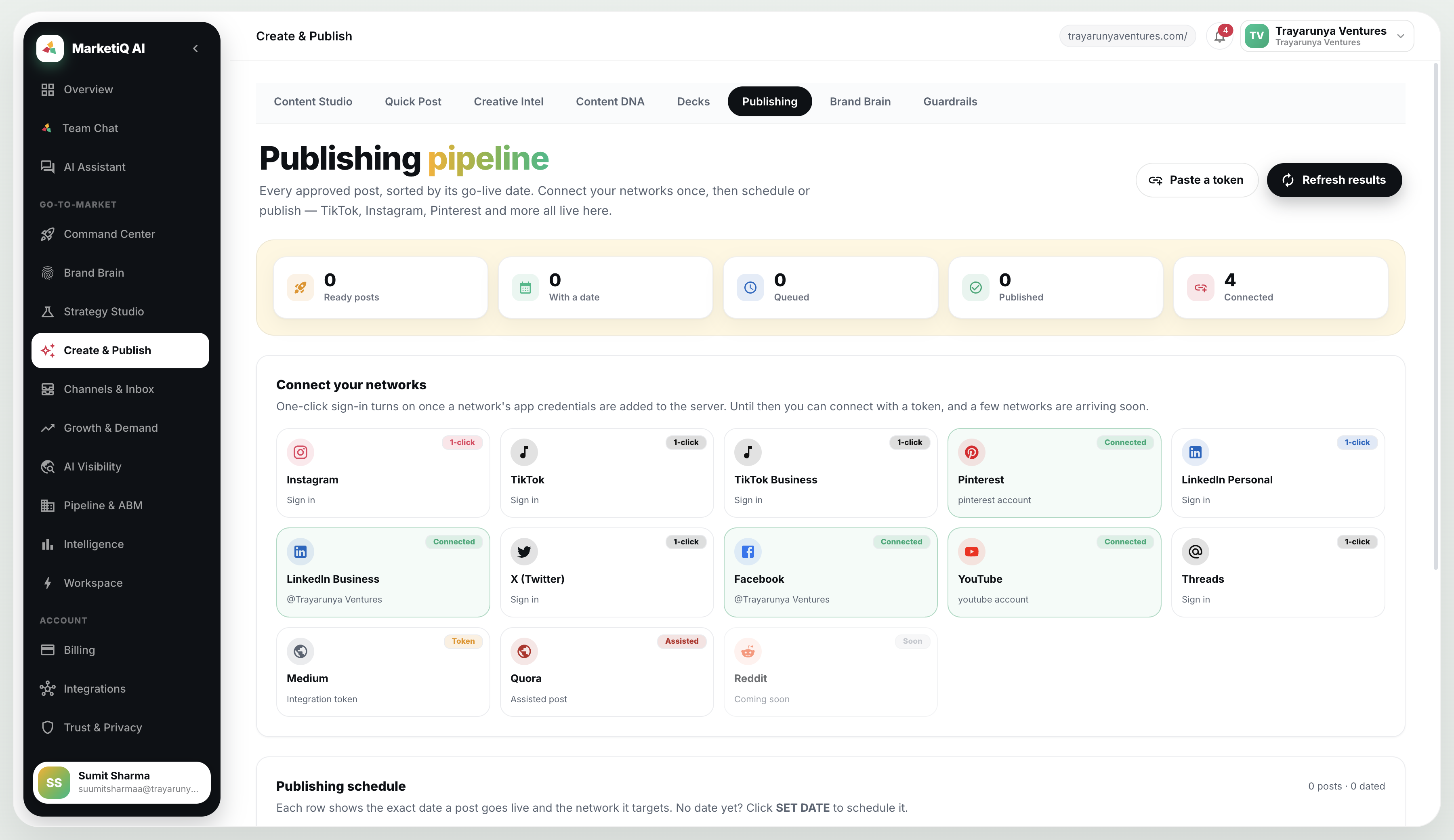Click the TikTok Business network icon
The image size is (1454, 840).
pyautogui.click(x=748, y=452)
